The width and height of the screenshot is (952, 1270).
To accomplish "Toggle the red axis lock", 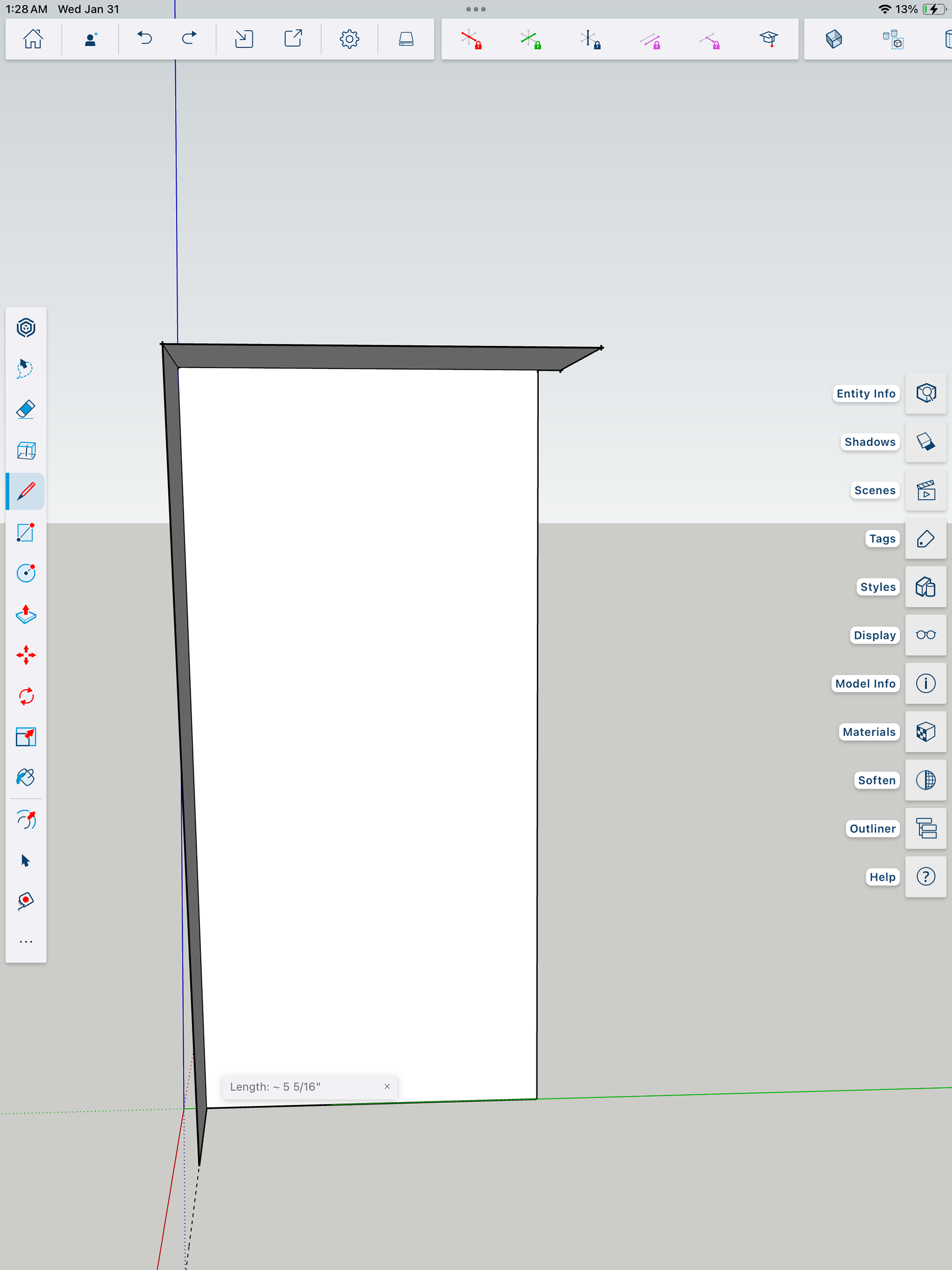I will (472, 39).
